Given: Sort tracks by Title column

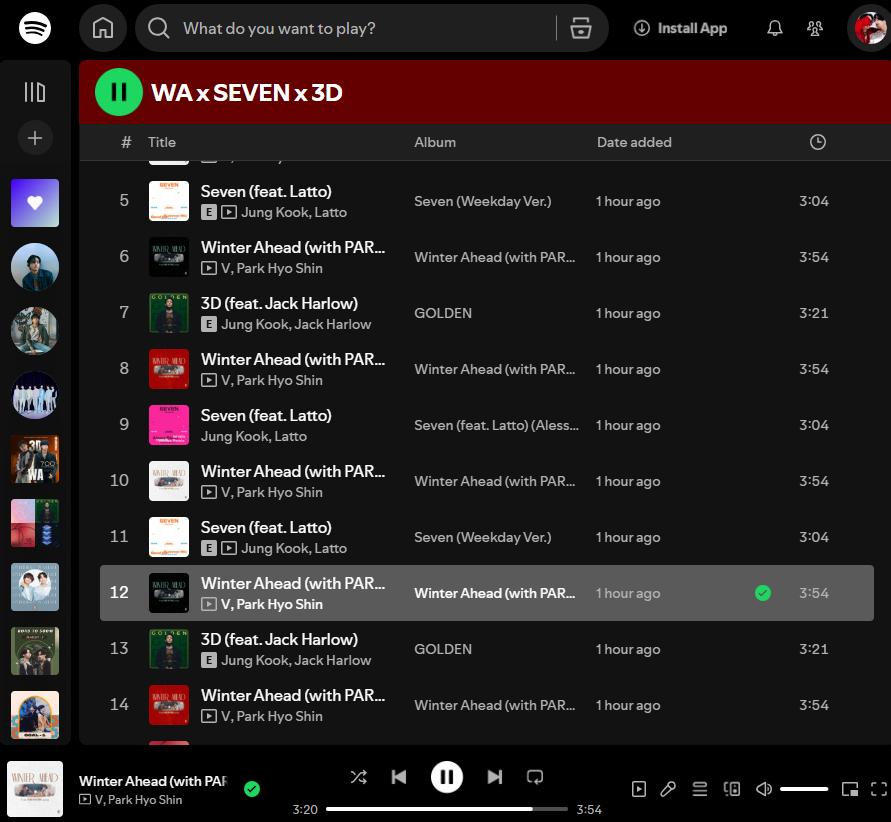Looking at the screenshot, I should pos(162,142).
